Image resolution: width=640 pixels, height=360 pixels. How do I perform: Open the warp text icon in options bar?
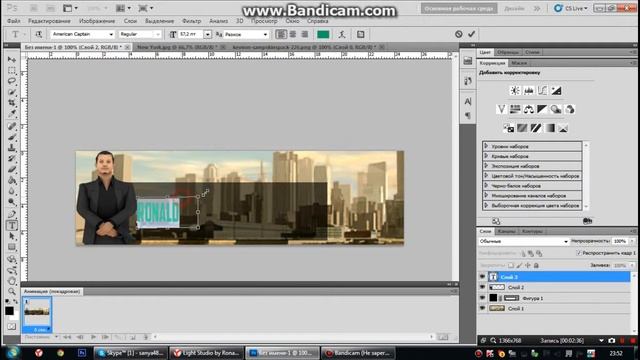tap(342, 34)
